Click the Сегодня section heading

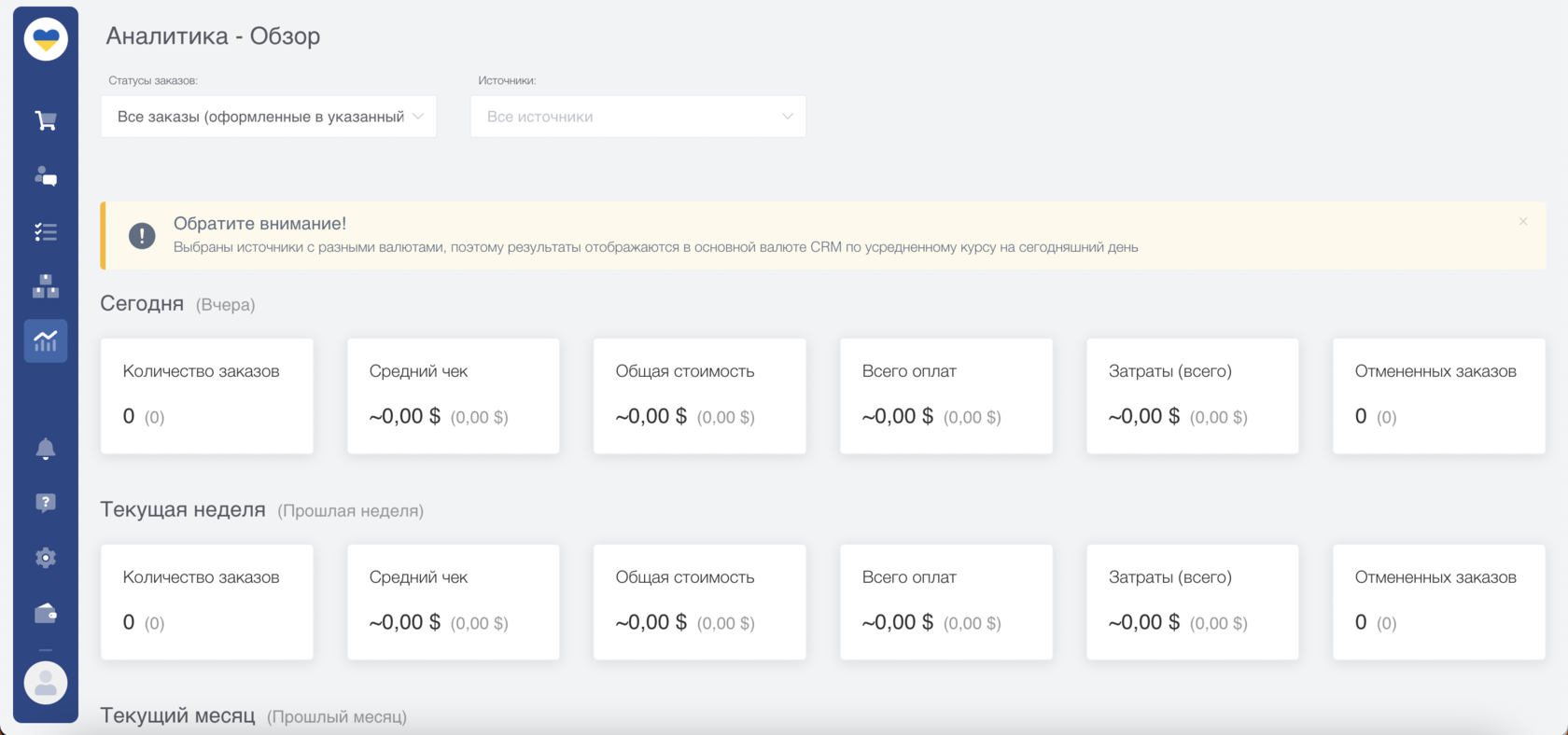[142, 303]
